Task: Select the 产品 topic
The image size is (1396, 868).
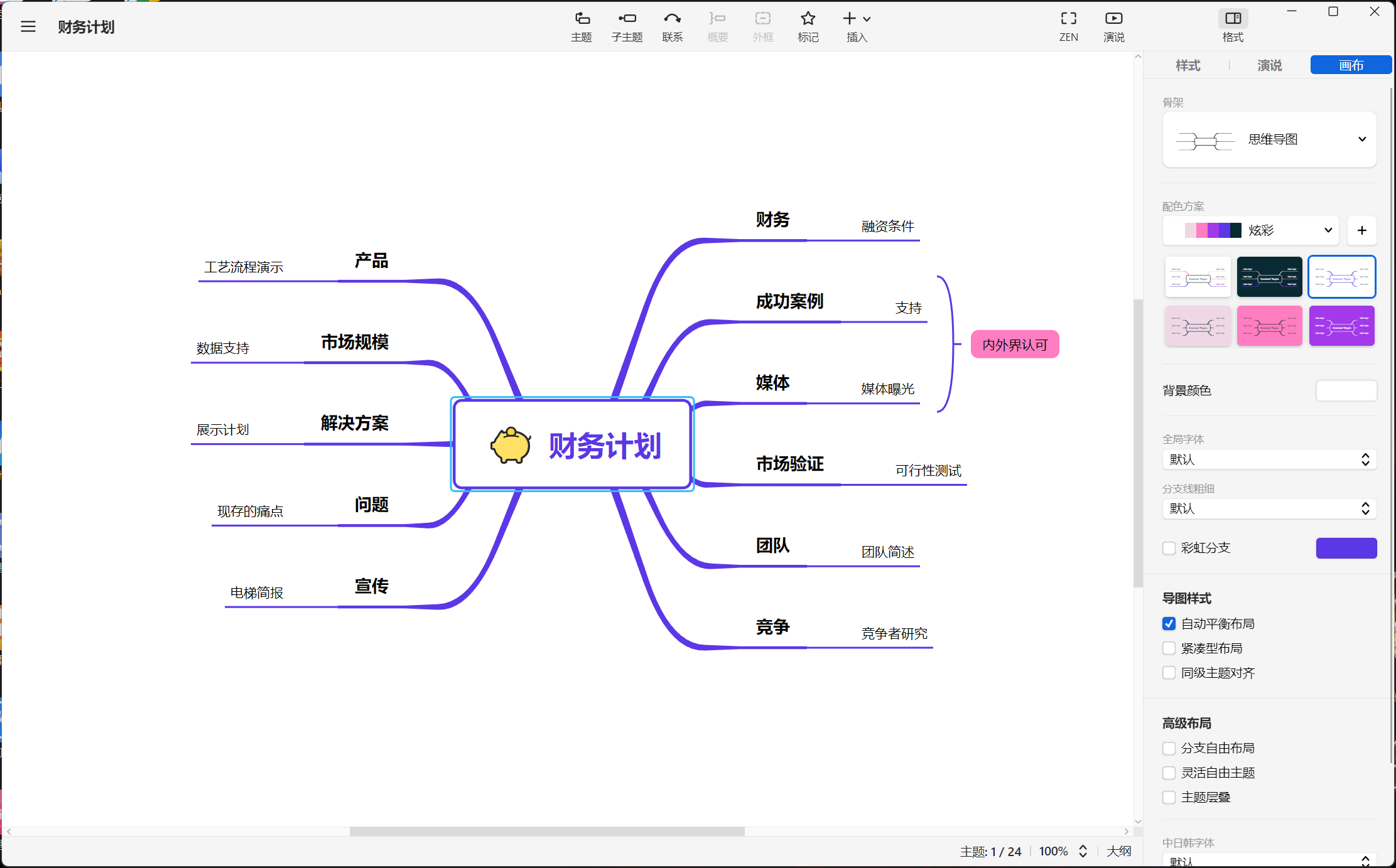Action: (371, 260)
